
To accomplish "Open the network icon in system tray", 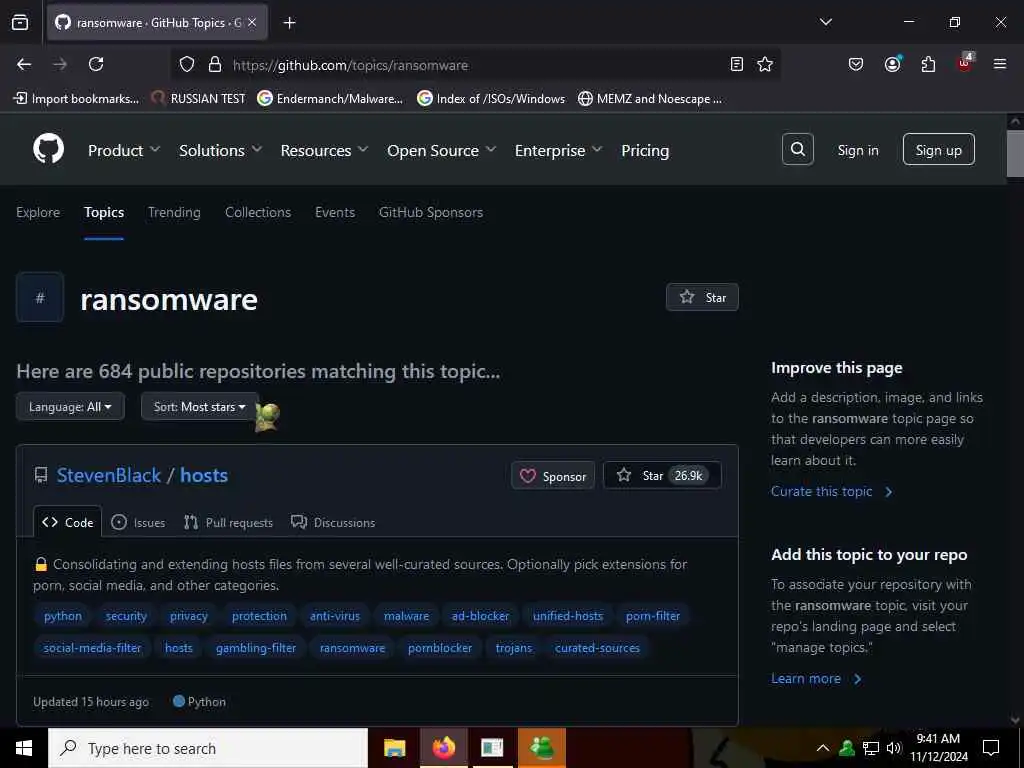I will [871, 748].
